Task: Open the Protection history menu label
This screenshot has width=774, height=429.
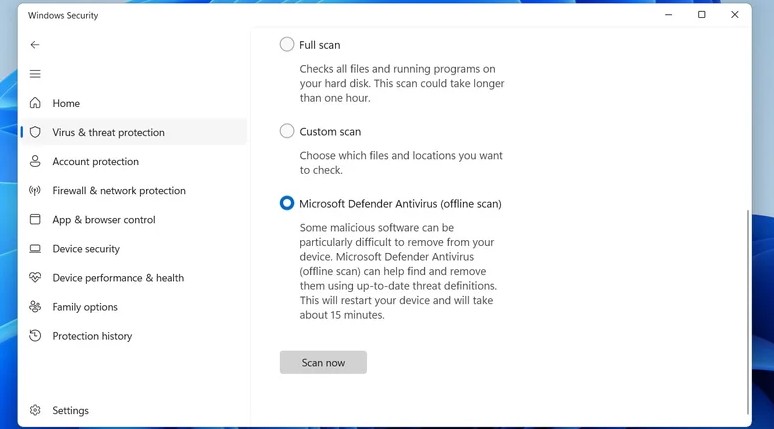Action: pyautogui.click(x=92, y=336)
